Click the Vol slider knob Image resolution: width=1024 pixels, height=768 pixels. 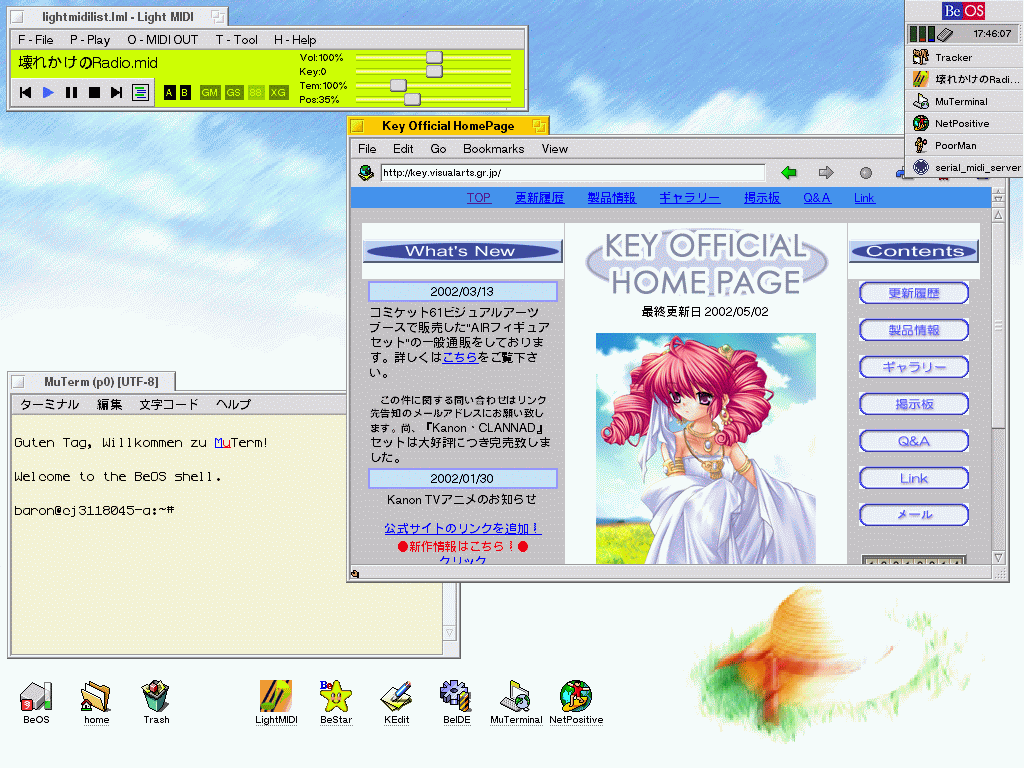(434, 57)
